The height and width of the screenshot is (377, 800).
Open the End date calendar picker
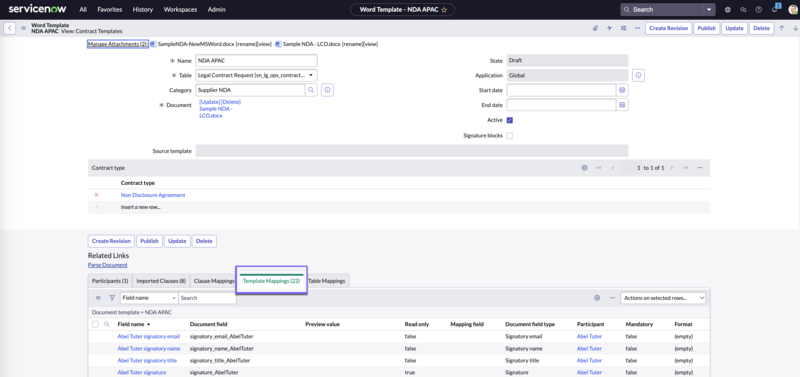(x=622, y=105)
